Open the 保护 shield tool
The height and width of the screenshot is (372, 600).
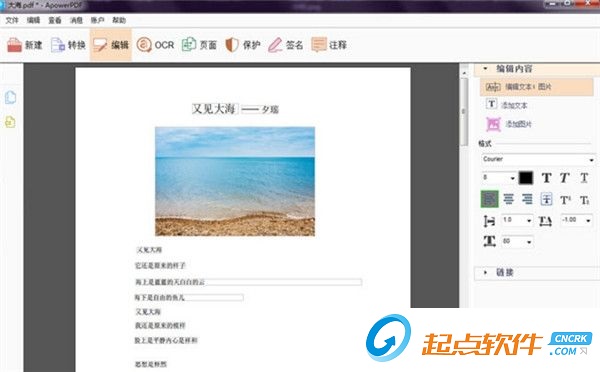point(243,45)
